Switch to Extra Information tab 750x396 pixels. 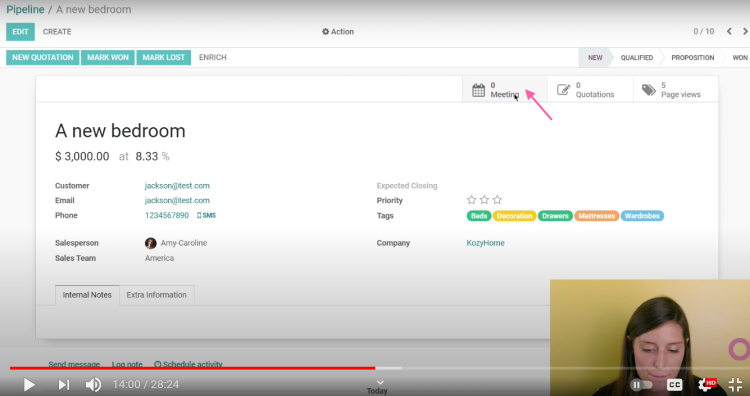[x=156, y=295]
